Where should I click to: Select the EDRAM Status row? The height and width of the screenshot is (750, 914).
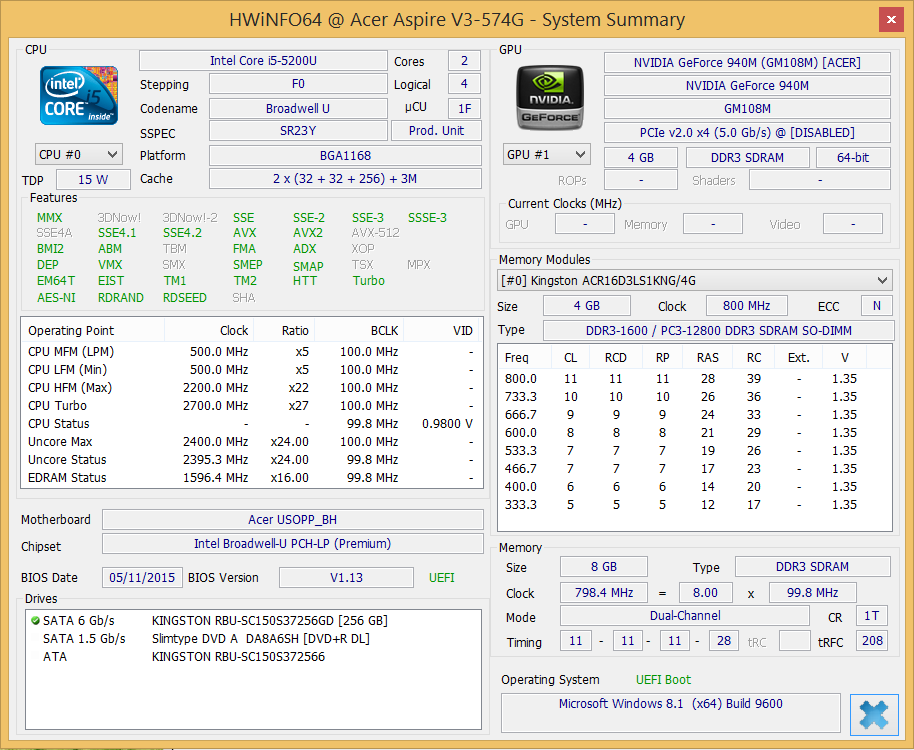252,478
